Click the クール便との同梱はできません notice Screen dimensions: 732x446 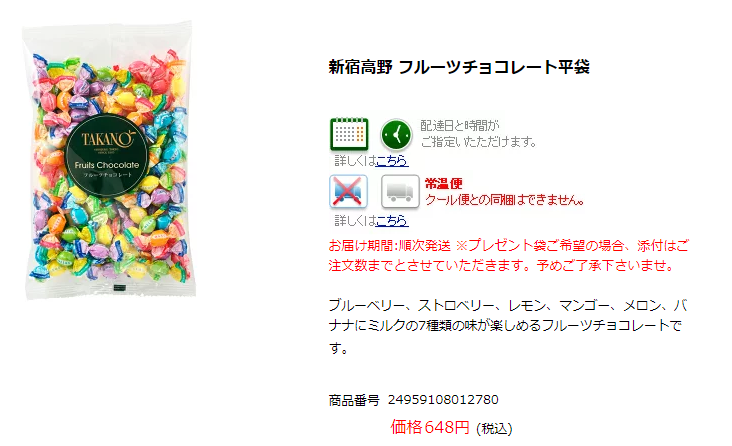505,200
